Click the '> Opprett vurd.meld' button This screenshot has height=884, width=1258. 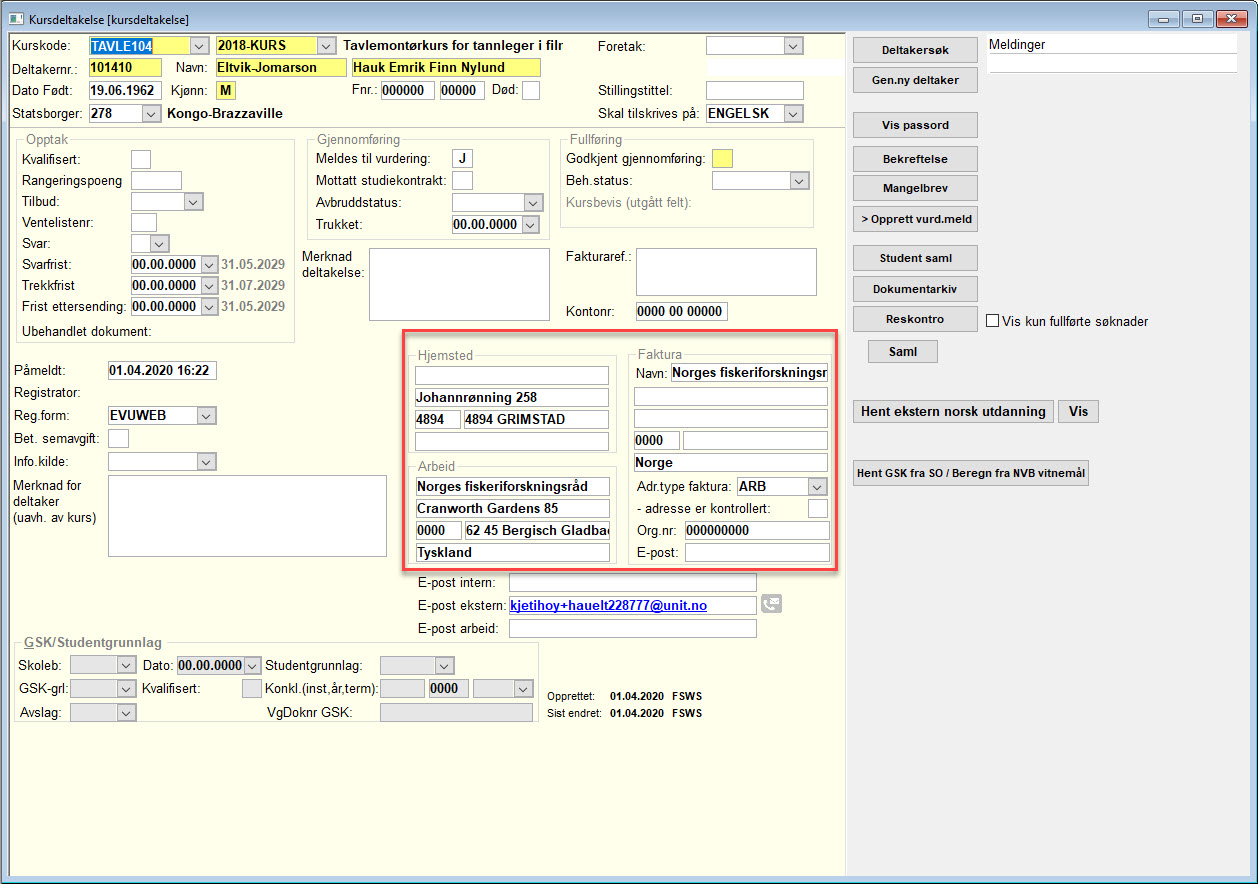pos(915,219)
